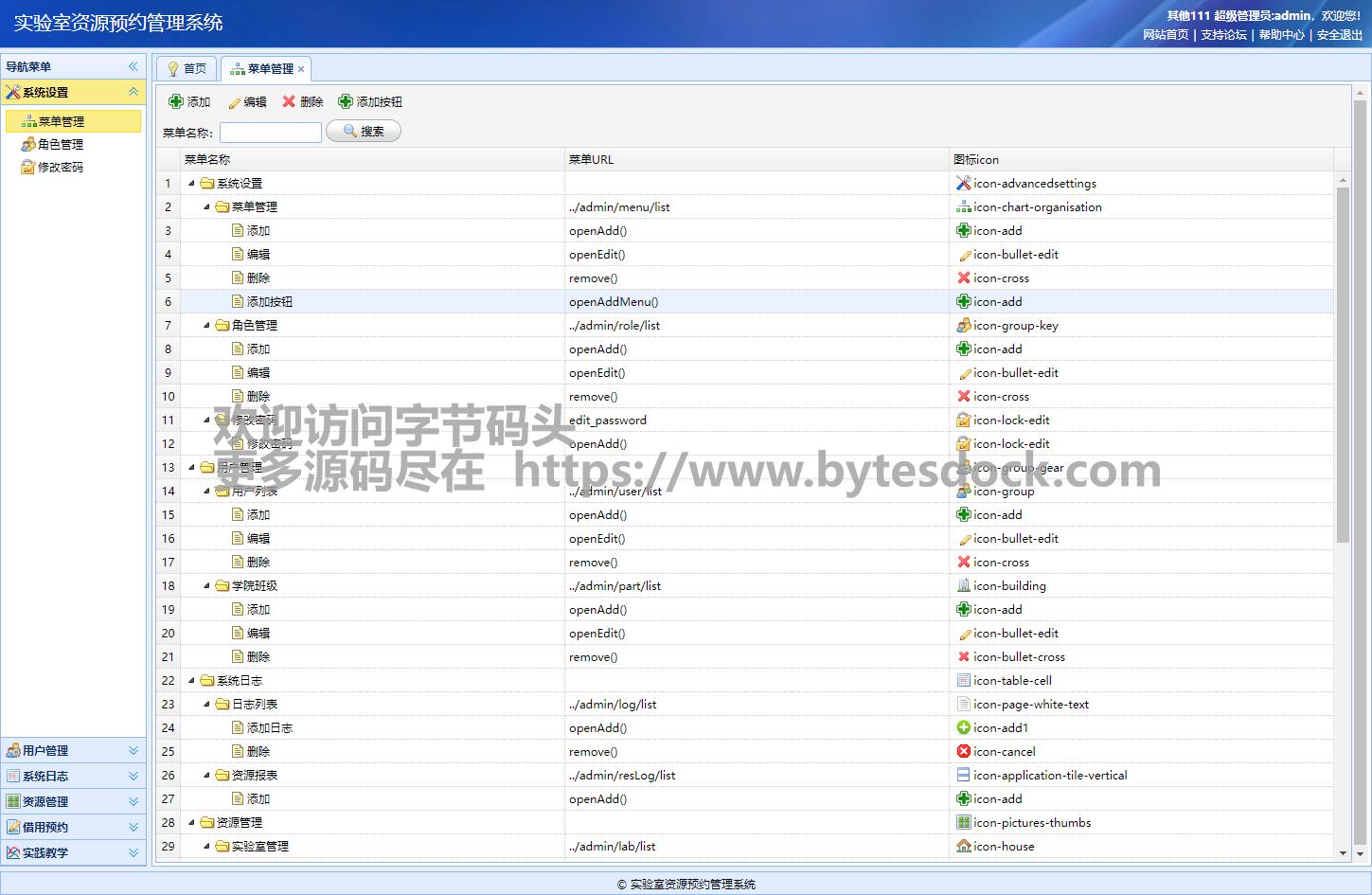The height and width of the screenshot is (895, 1372).
Task: Expand the User Management (用户管理) accordion panel
Action: (133, 750)
